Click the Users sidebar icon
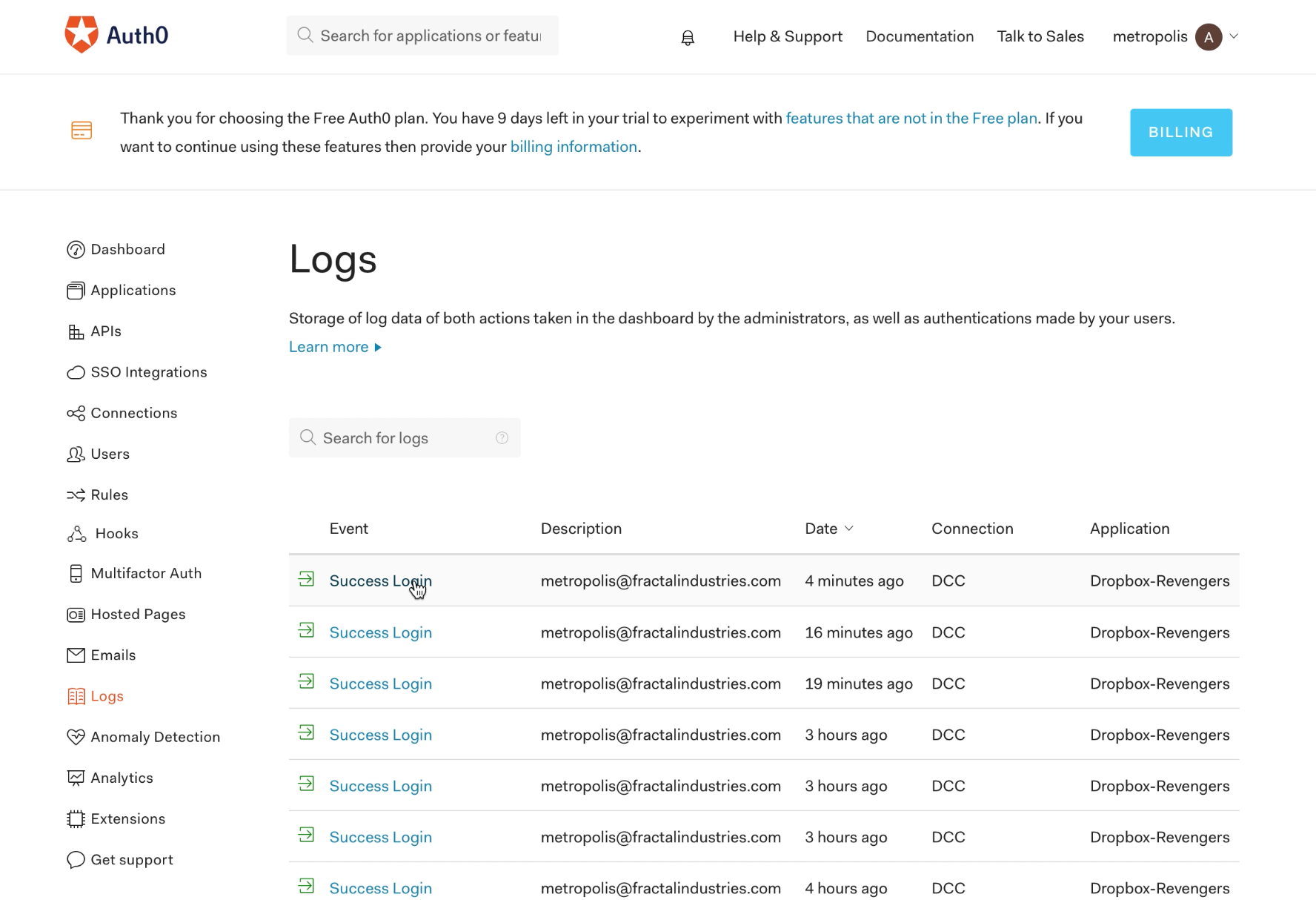The image size is (1316, 900). [x=76, y=454]
